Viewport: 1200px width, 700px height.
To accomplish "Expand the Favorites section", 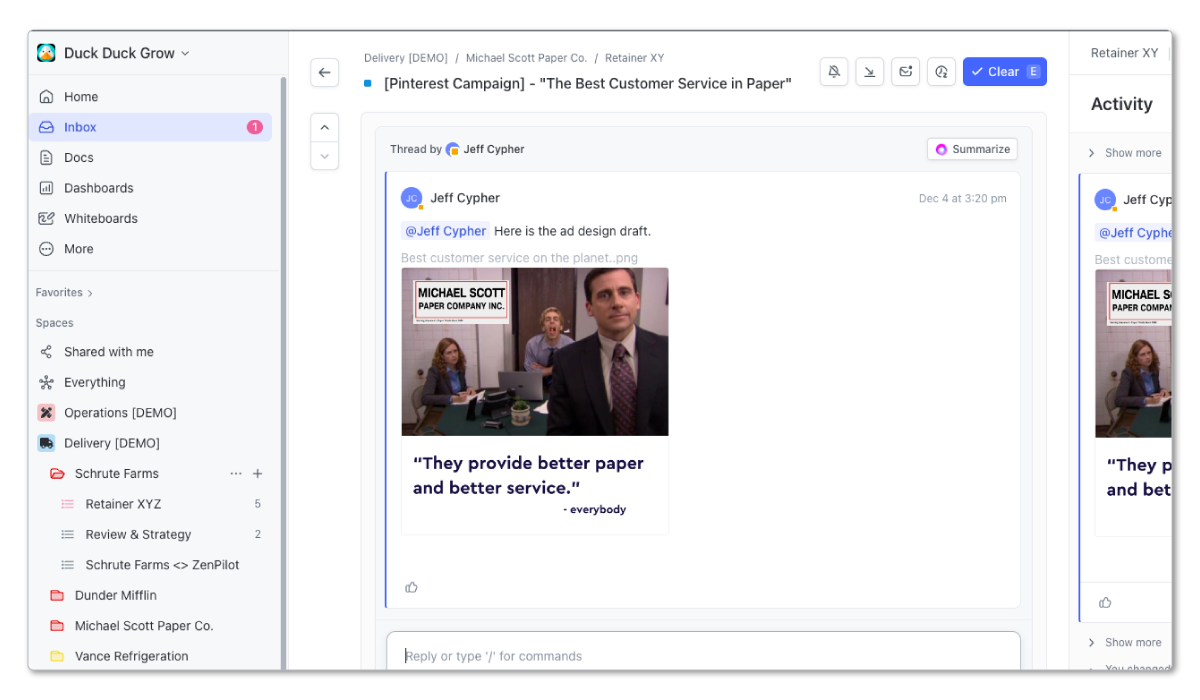I will click(x=64, y=293).
